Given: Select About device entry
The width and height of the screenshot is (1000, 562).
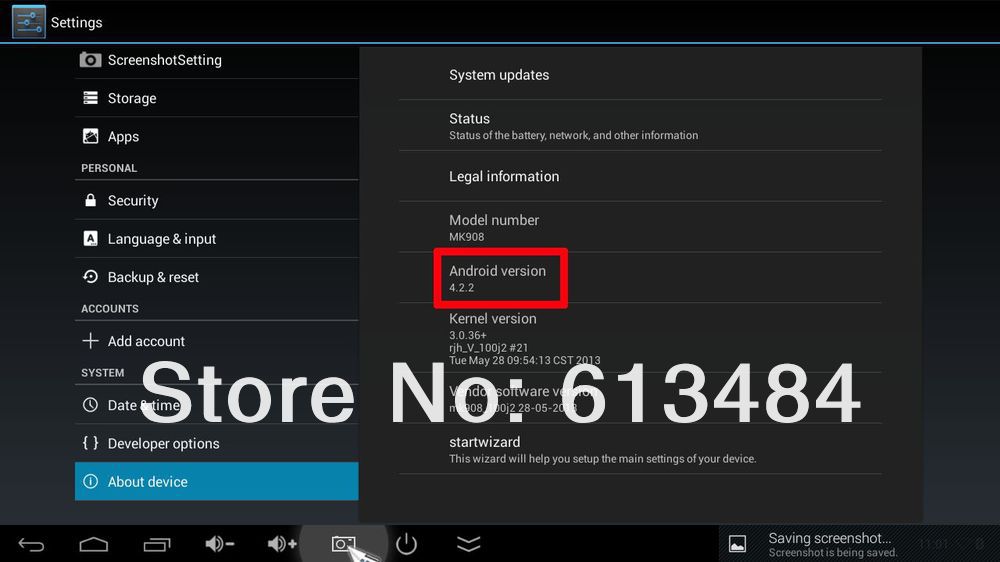Looking at the screenshot, I should [216, 482].
